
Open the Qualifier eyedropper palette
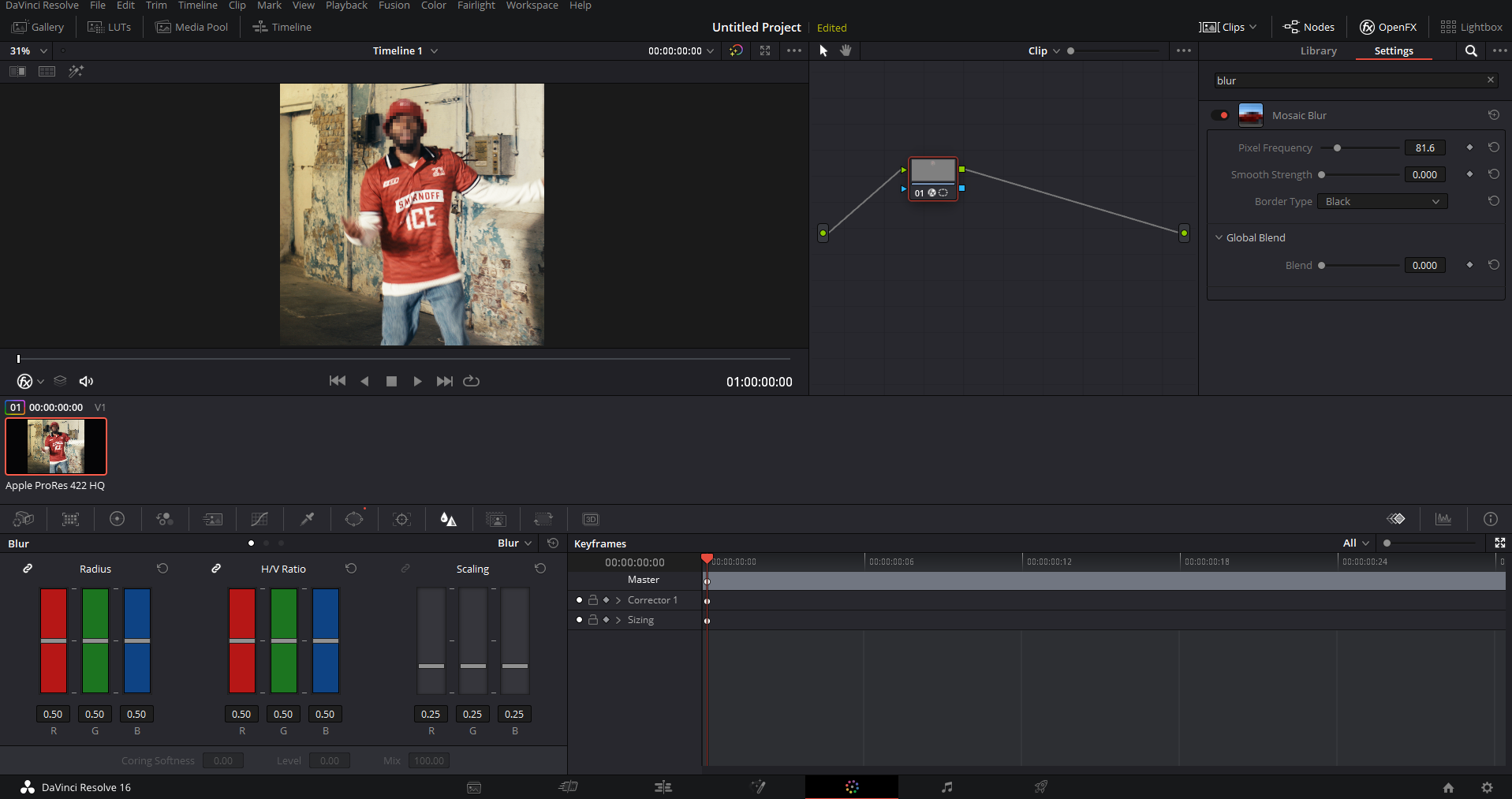[x=307, y=519]
